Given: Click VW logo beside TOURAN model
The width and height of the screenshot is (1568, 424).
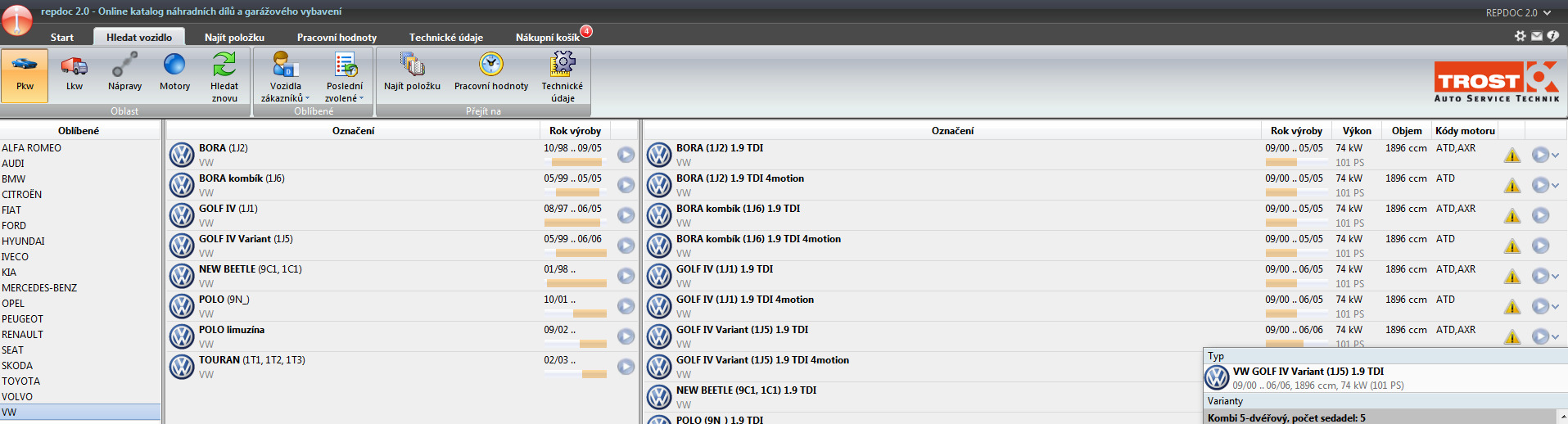Looking at the screenshot, I should [x=182, y=367].
